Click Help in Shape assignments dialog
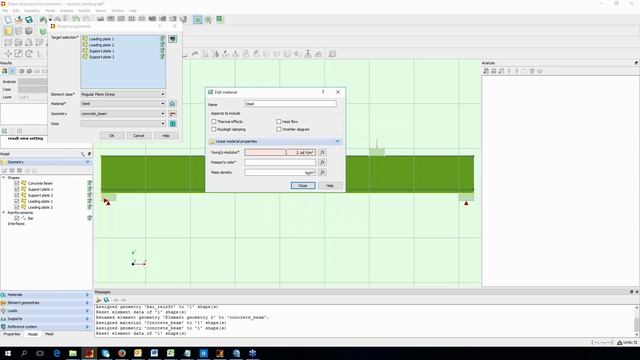 [166, 136]
